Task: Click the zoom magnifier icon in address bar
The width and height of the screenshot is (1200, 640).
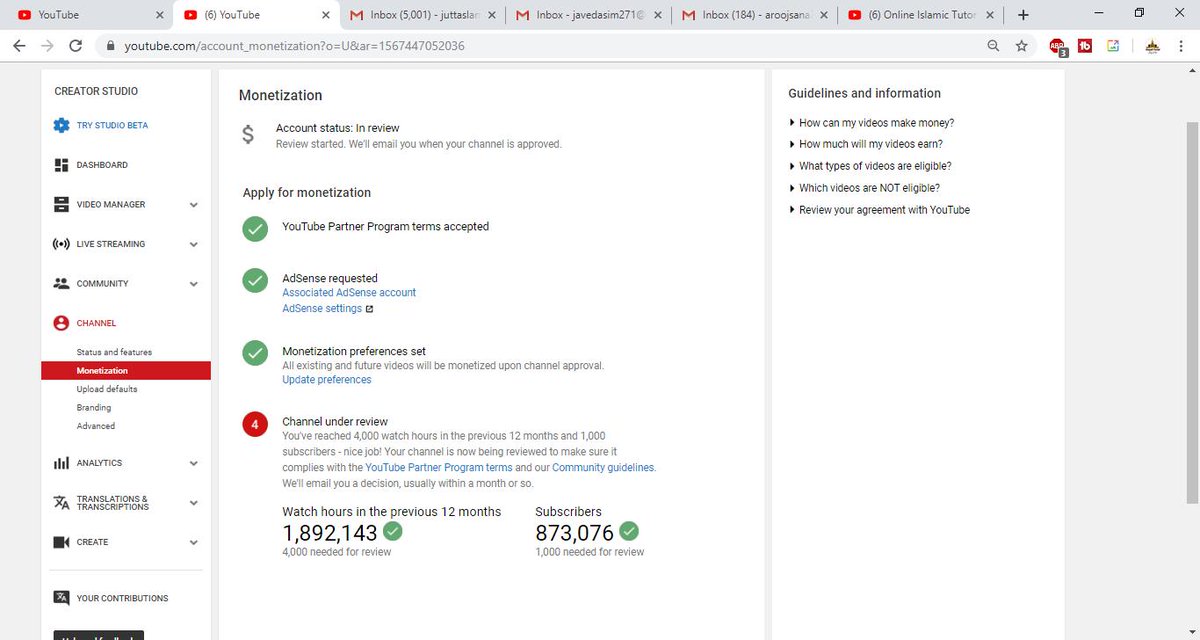Action: [x=993, y=46]
